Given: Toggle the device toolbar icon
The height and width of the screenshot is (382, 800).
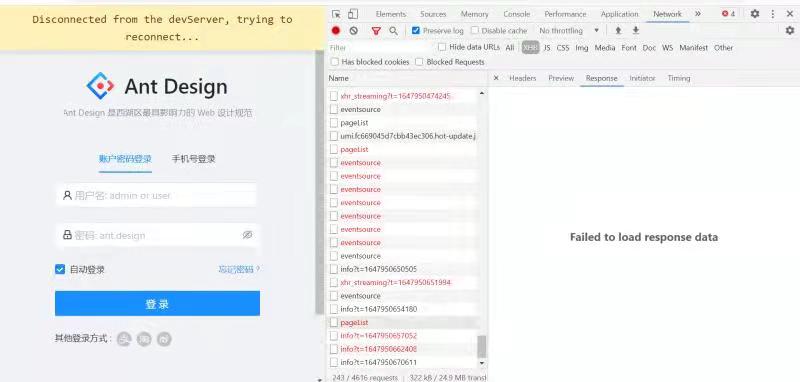Looking at the screenshot, I should 353,14.
